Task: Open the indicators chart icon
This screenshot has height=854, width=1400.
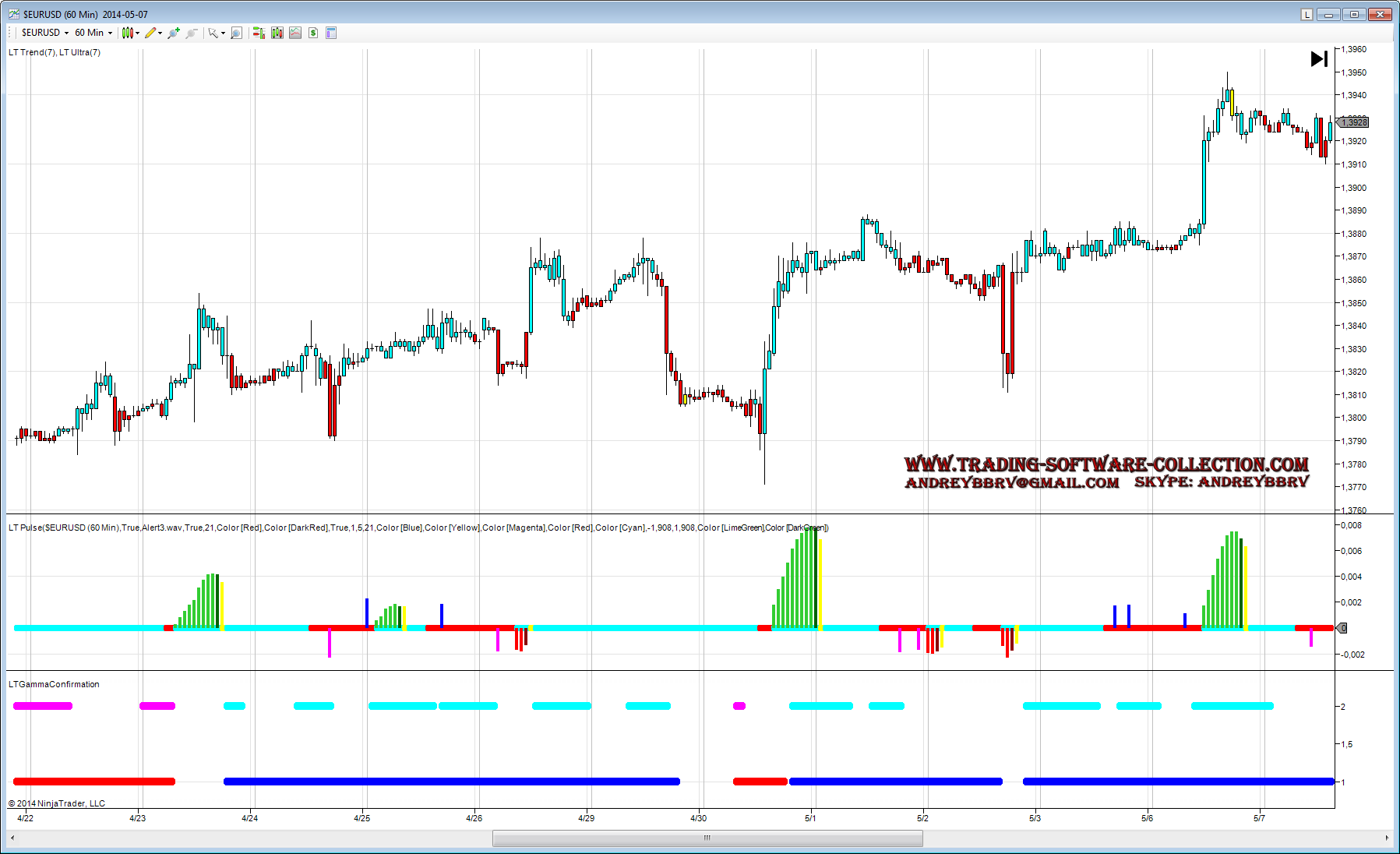Action: tap(295, 33)
